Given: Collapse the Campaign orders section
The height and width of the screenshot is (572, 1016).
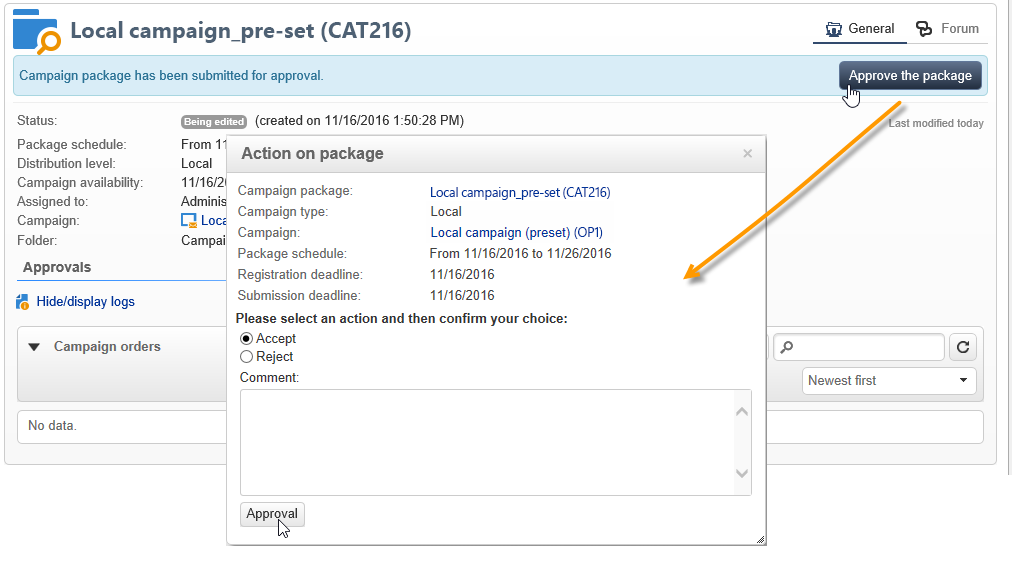Looking at the screenshot, I should [x=34, y=347].
